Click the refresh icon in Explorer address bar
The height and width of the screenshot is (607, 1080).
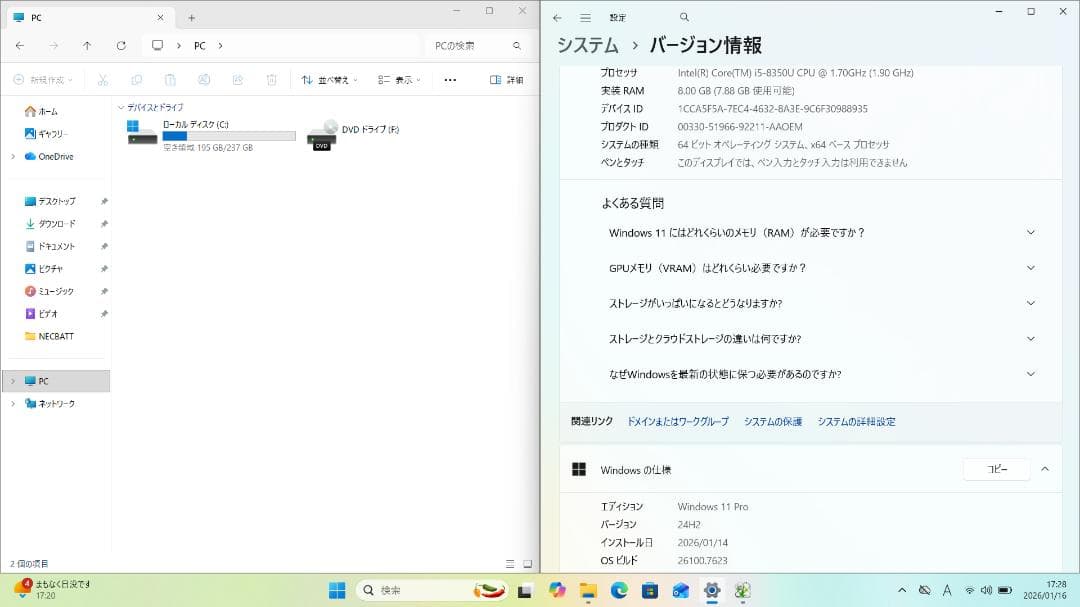pos(121,45)
